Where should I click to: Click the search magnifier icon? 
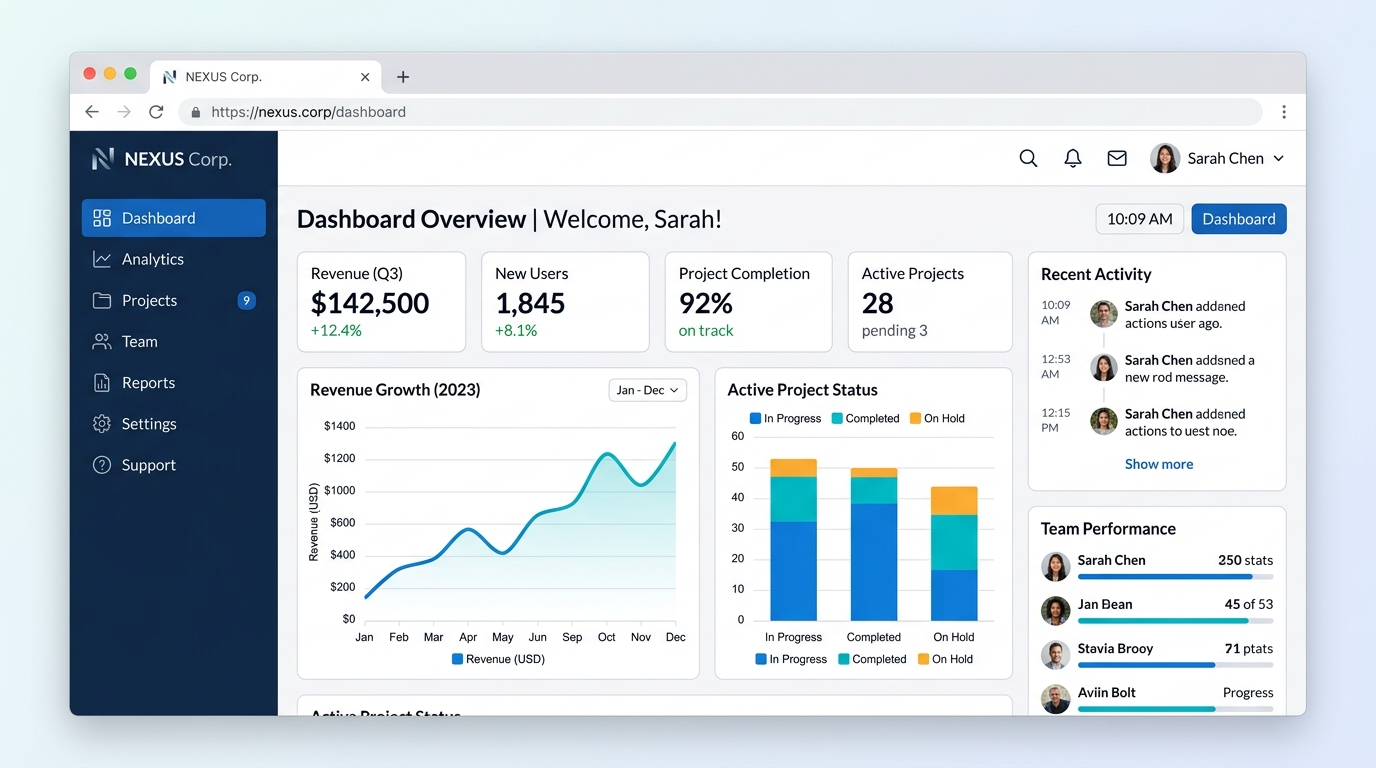coord(1028,158)
